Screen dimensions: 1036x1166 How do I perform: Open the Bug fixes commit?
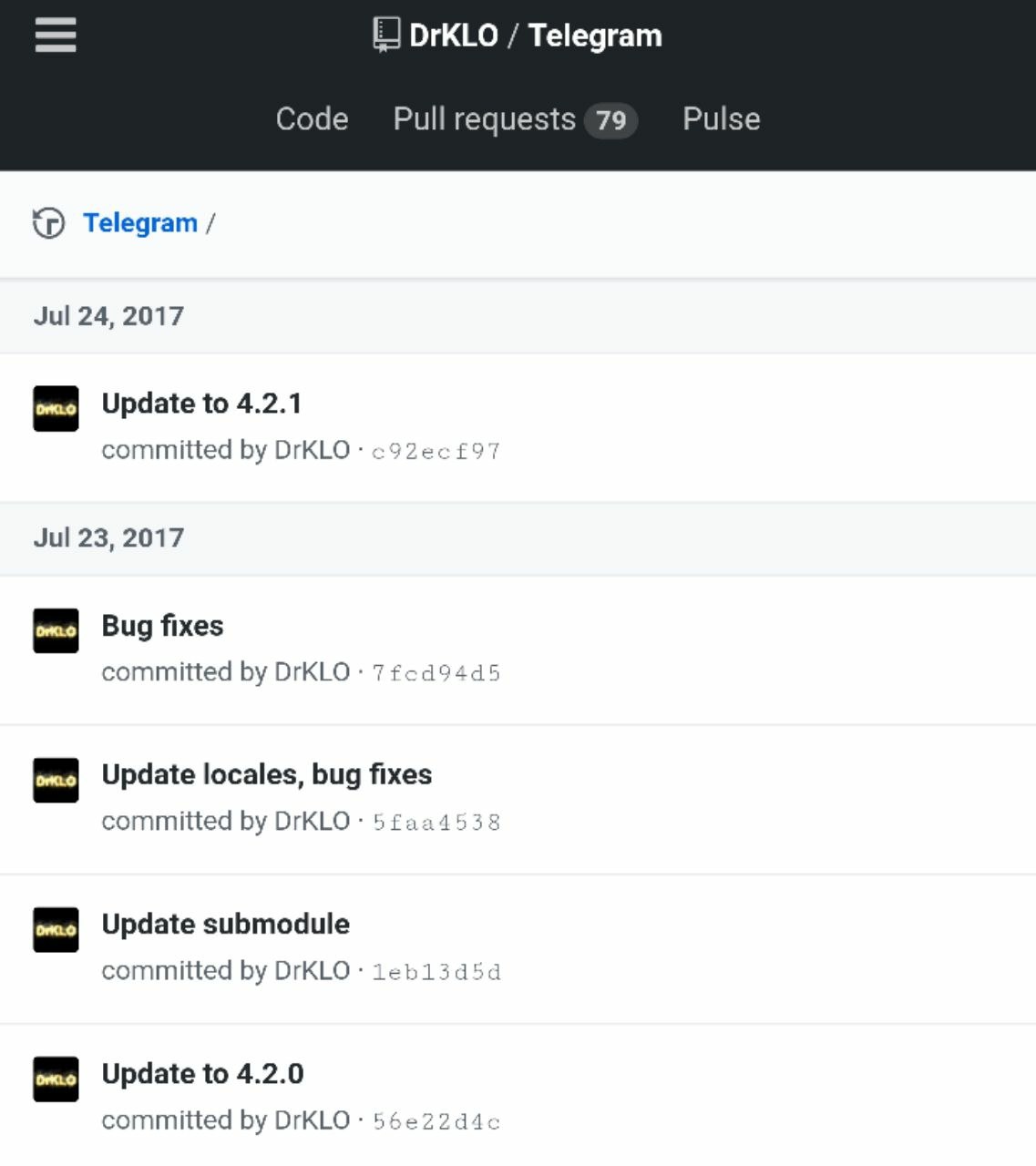coord(162,626)
